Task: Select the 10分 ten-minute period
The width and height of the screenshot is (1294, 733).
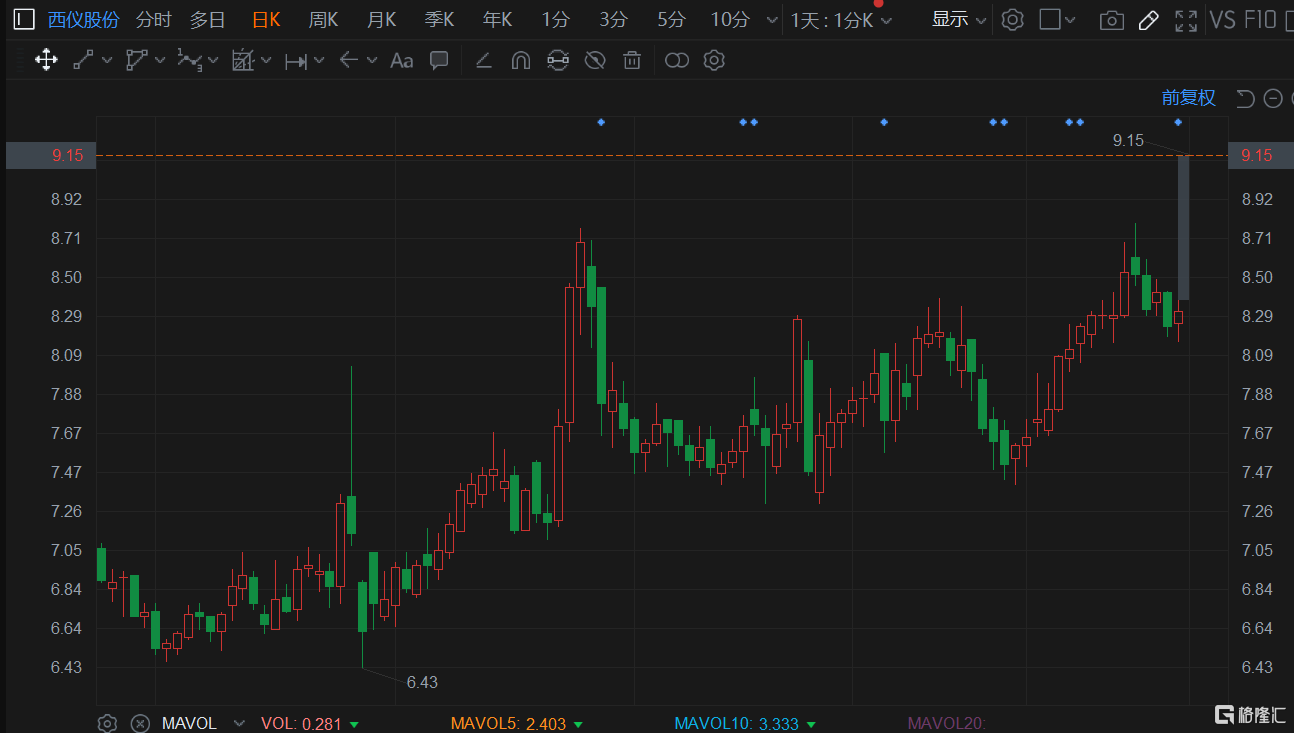Action: 730,20
